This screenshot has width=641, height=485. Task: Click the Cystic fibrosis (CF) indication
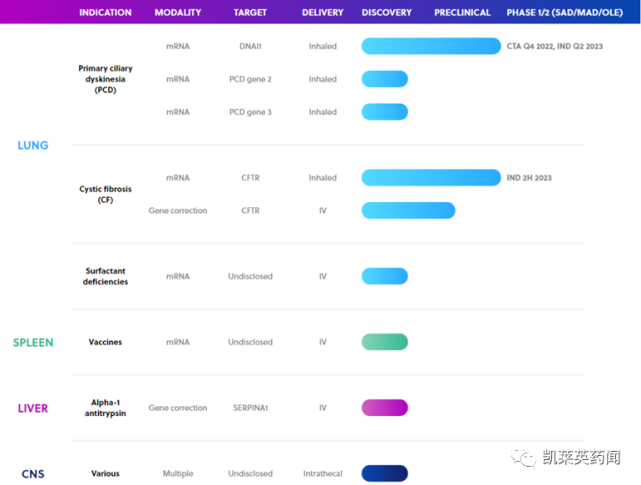tap(105, 194)
